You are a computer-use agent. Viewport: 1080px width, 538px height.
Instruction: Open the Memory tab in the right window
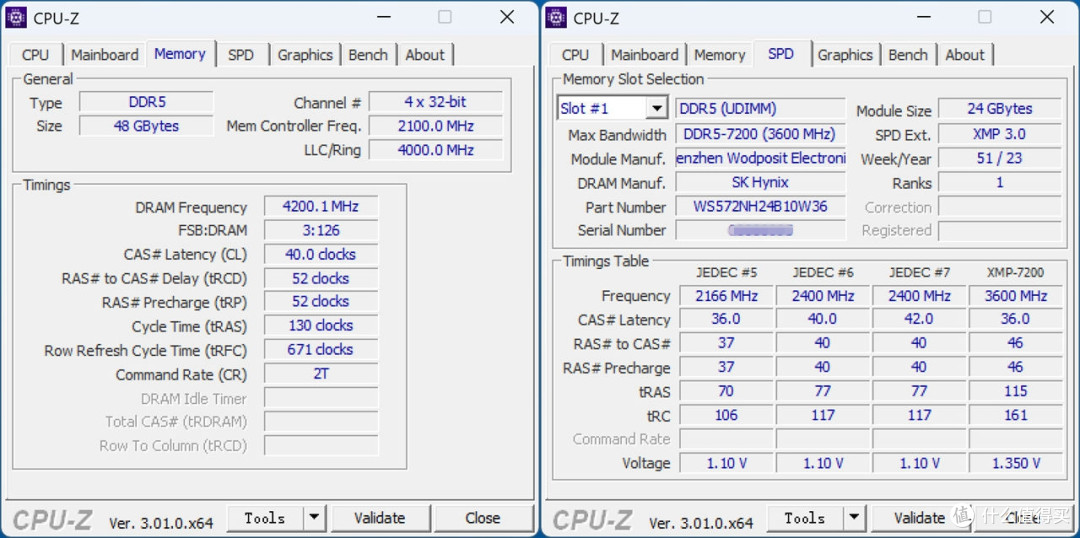[720, 55]
